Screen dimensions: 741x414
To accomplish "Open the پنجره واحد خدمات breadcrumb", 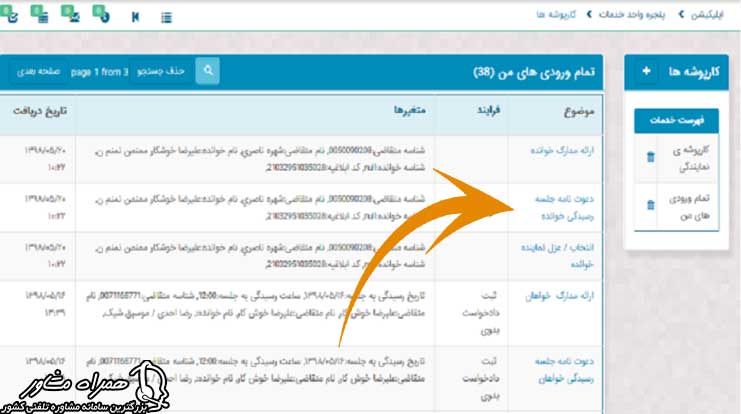I will point(632,15).
